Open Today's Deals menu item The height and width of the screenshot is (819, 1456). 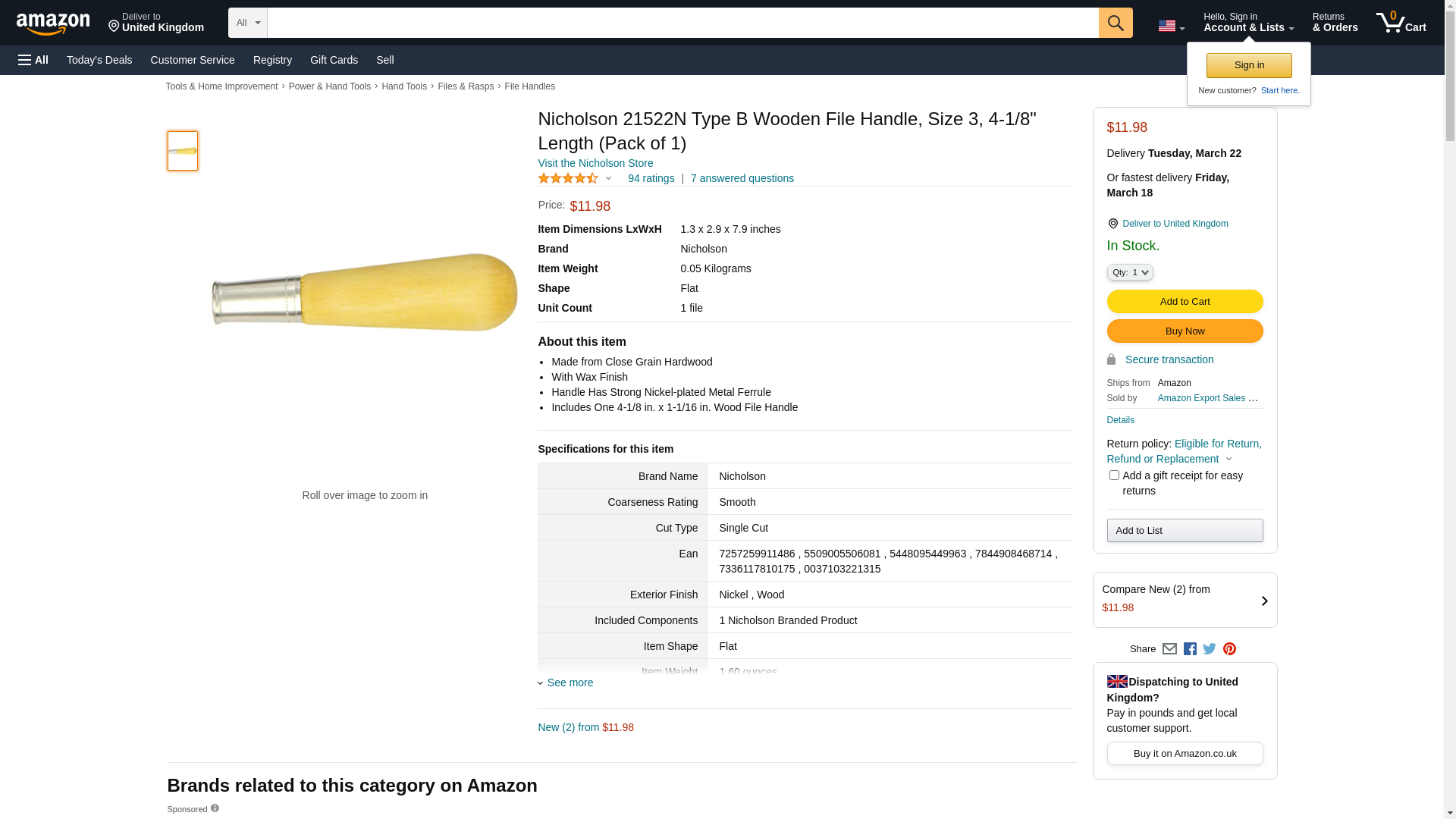pyautogui.click(x=99, y=60)
